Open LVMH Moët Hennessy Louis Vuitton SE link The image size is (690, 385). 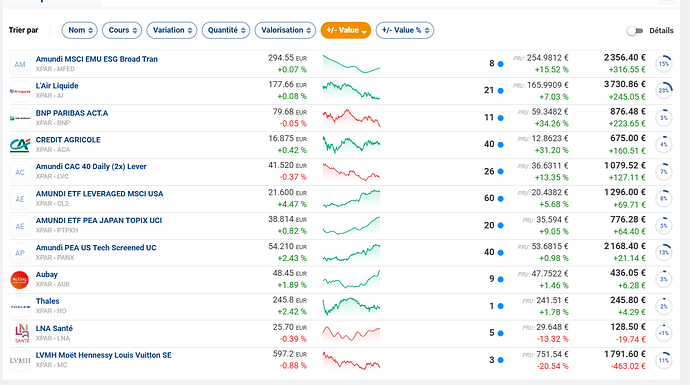(x=103, y=355)
